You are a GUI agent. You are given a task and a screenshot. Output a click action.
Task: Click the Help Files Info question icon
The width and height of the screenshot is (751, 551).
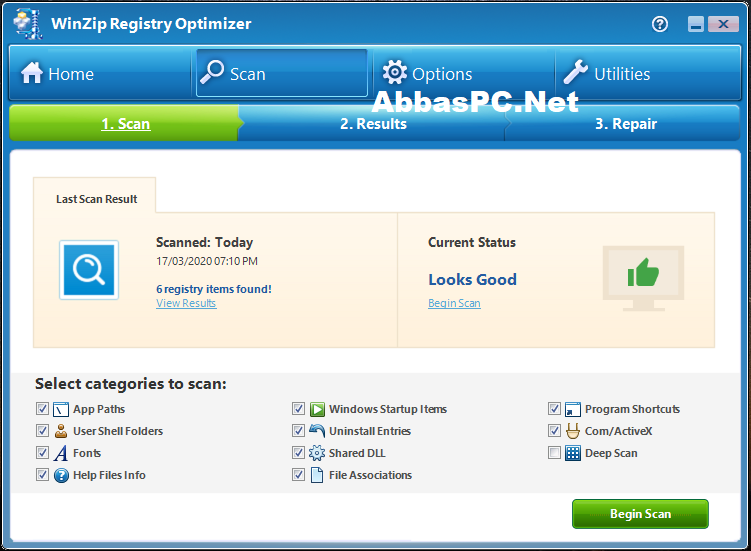point(61,475)
